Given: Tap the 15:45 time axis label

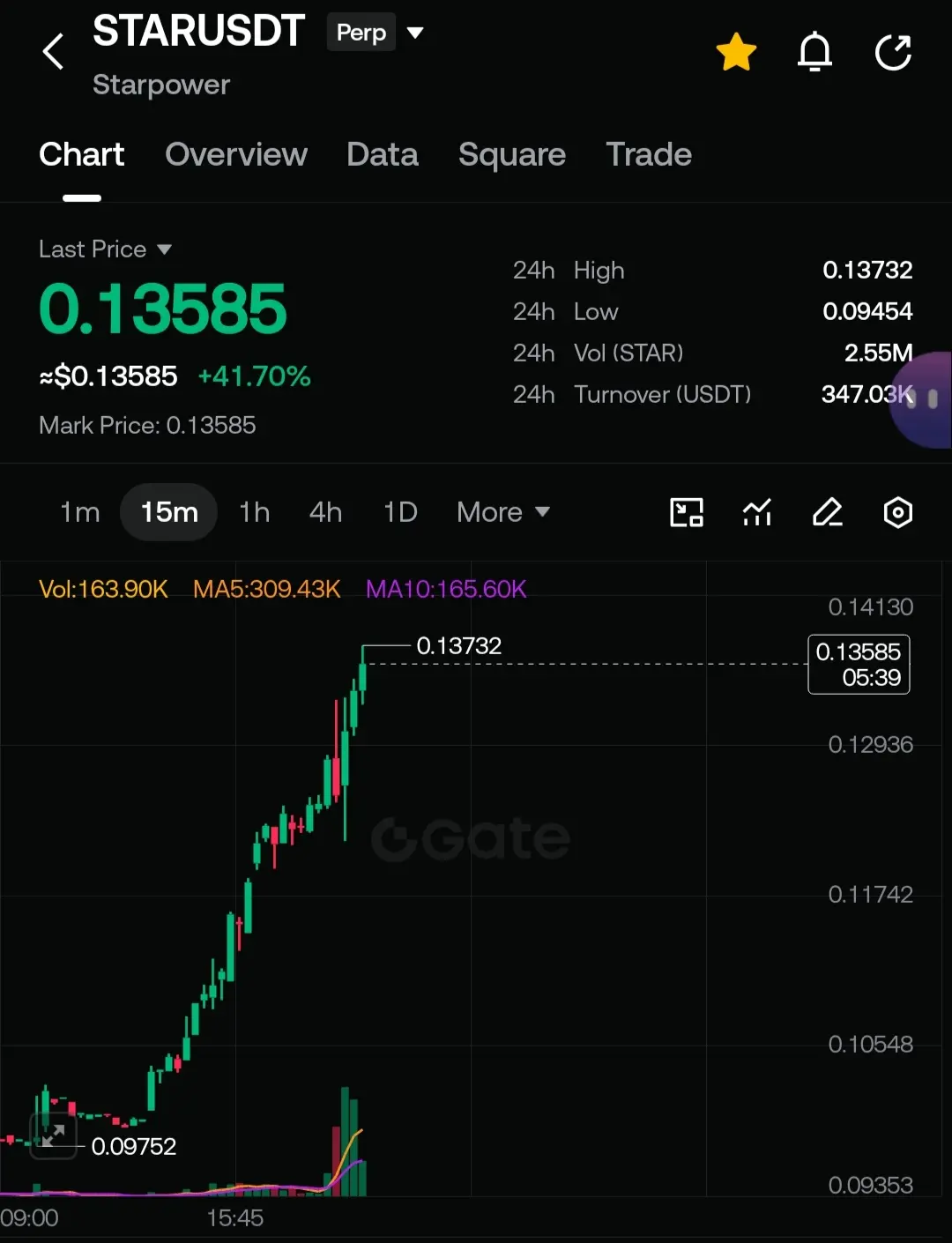Looking at the screenshot, I should (234, 1218).
